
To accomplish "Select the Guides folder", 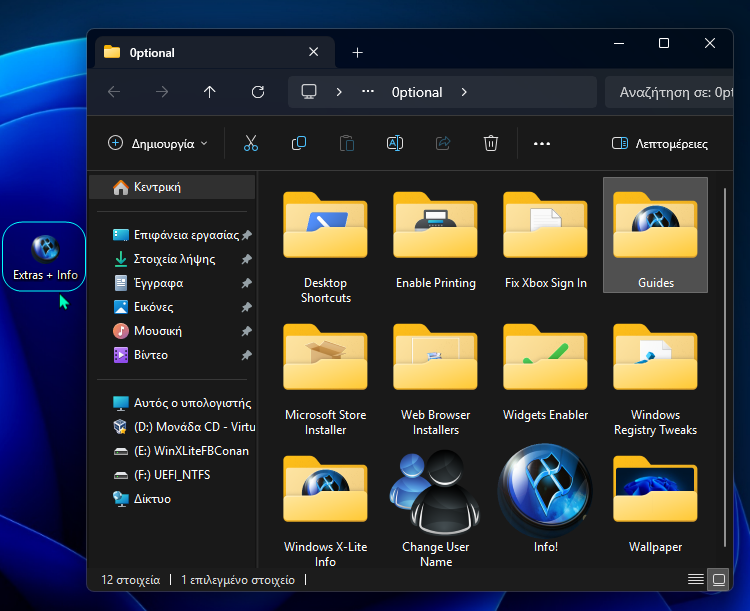I will 655,235.
